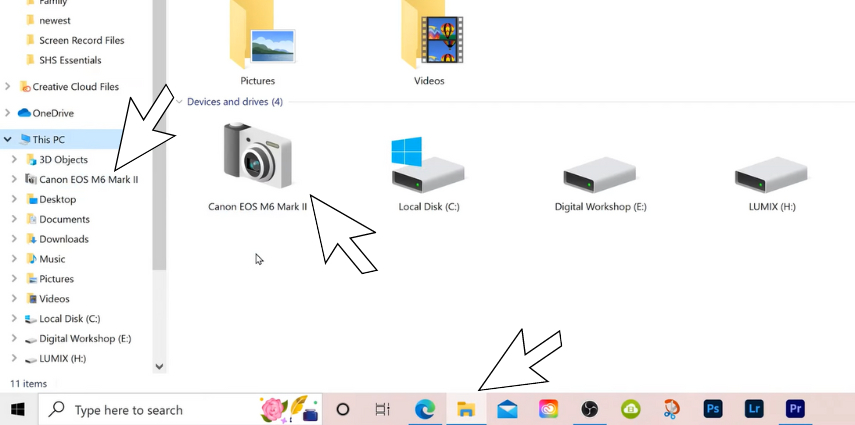Click the Devices and drives (4) header
The height and width of the screenshot is (425, 855).
[234, 102]
